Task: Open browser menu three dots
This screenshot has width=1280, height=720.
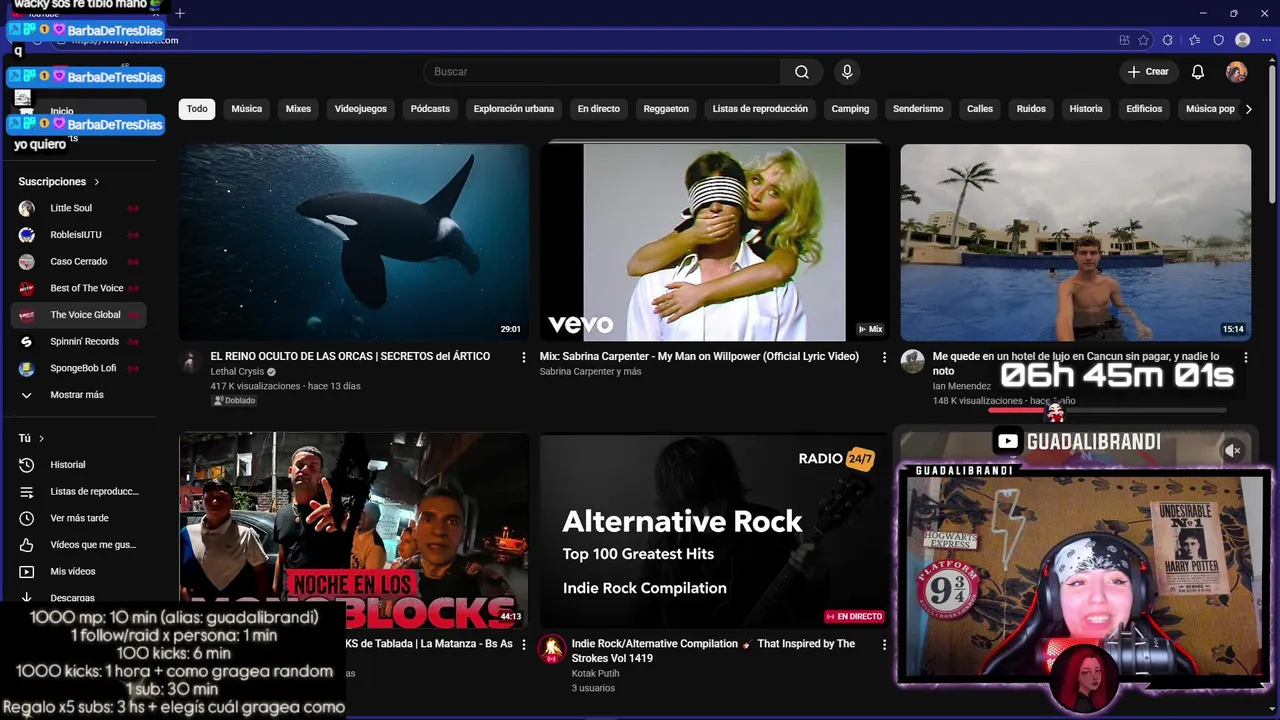Action: pos(1266,40)
